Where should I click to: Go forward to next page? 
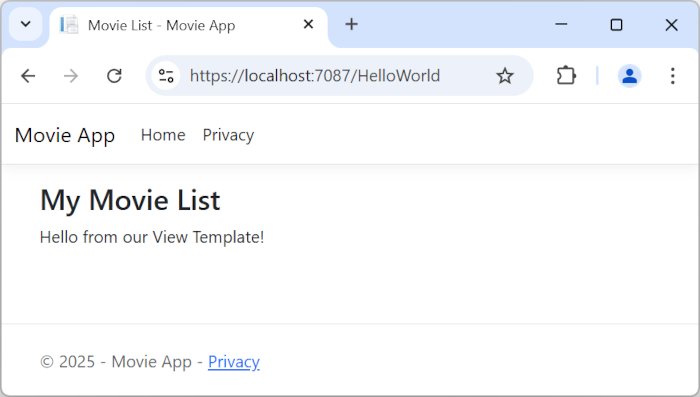click(71, 76)
